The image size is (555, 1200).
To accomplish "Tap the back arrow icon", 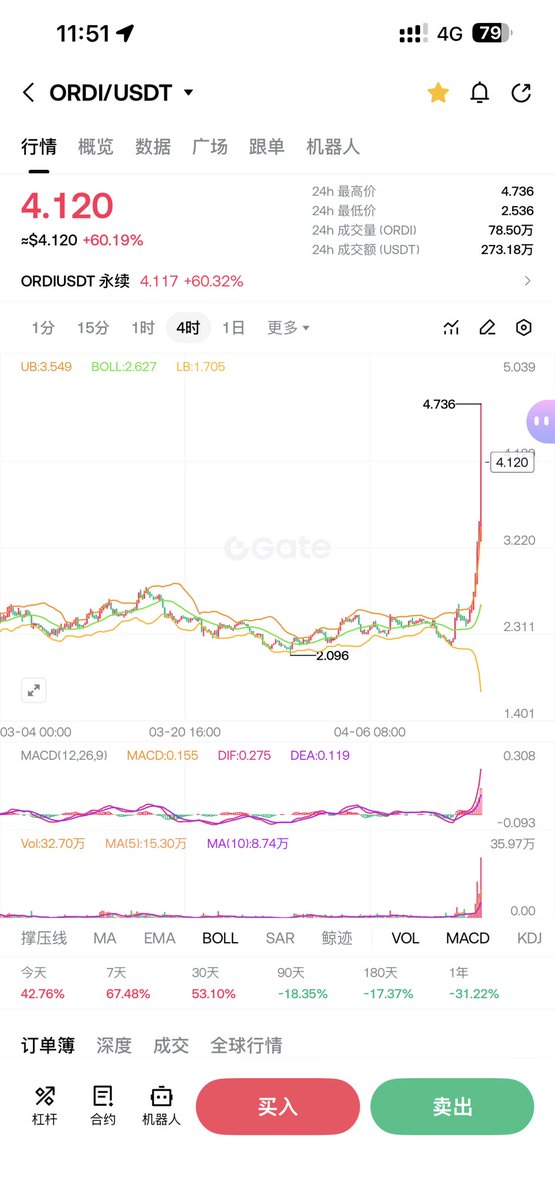I will point(28,93).
